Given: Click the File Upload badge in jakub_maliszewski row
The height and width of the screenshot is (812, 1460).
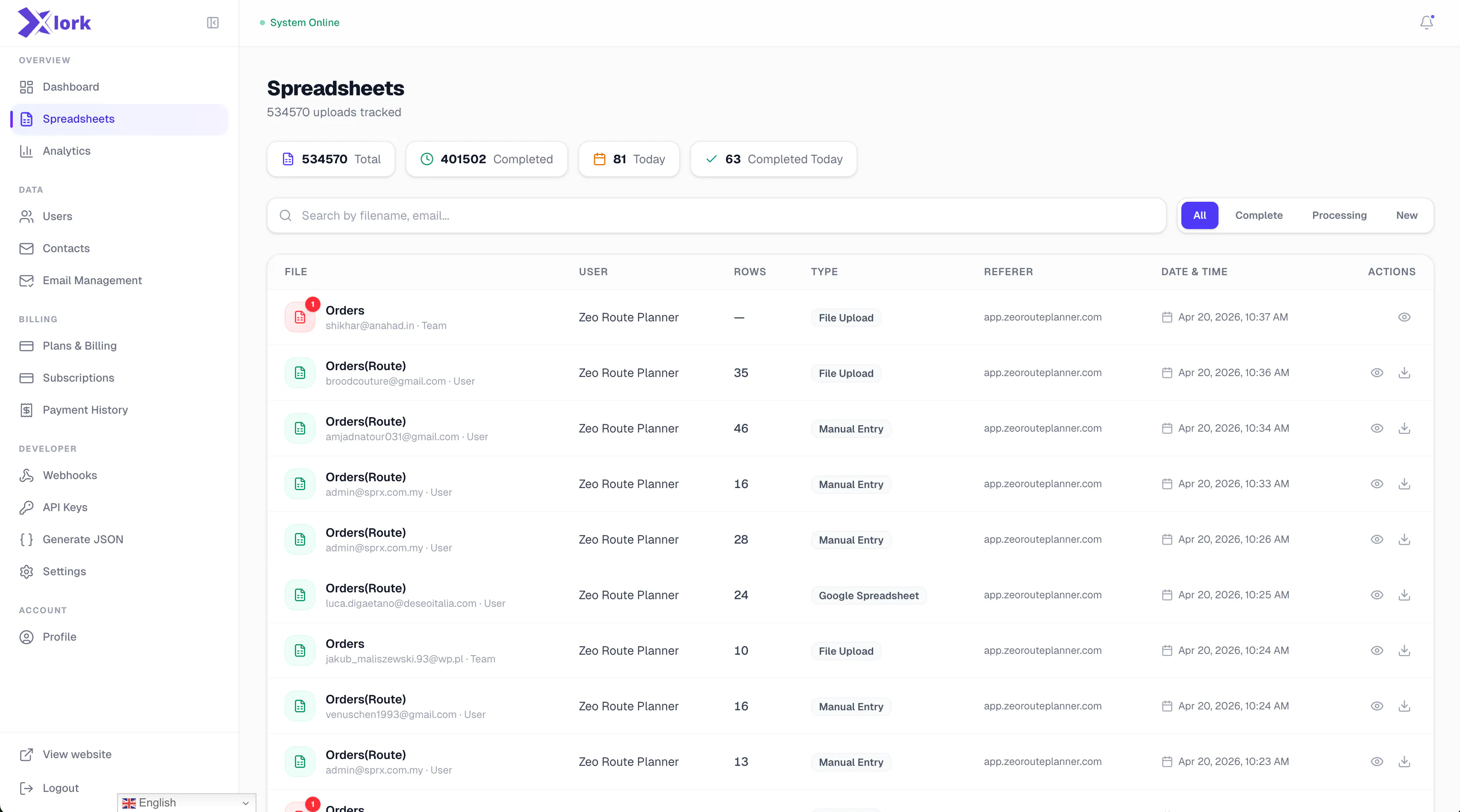Looking at the screenshot, I should 846,651.
